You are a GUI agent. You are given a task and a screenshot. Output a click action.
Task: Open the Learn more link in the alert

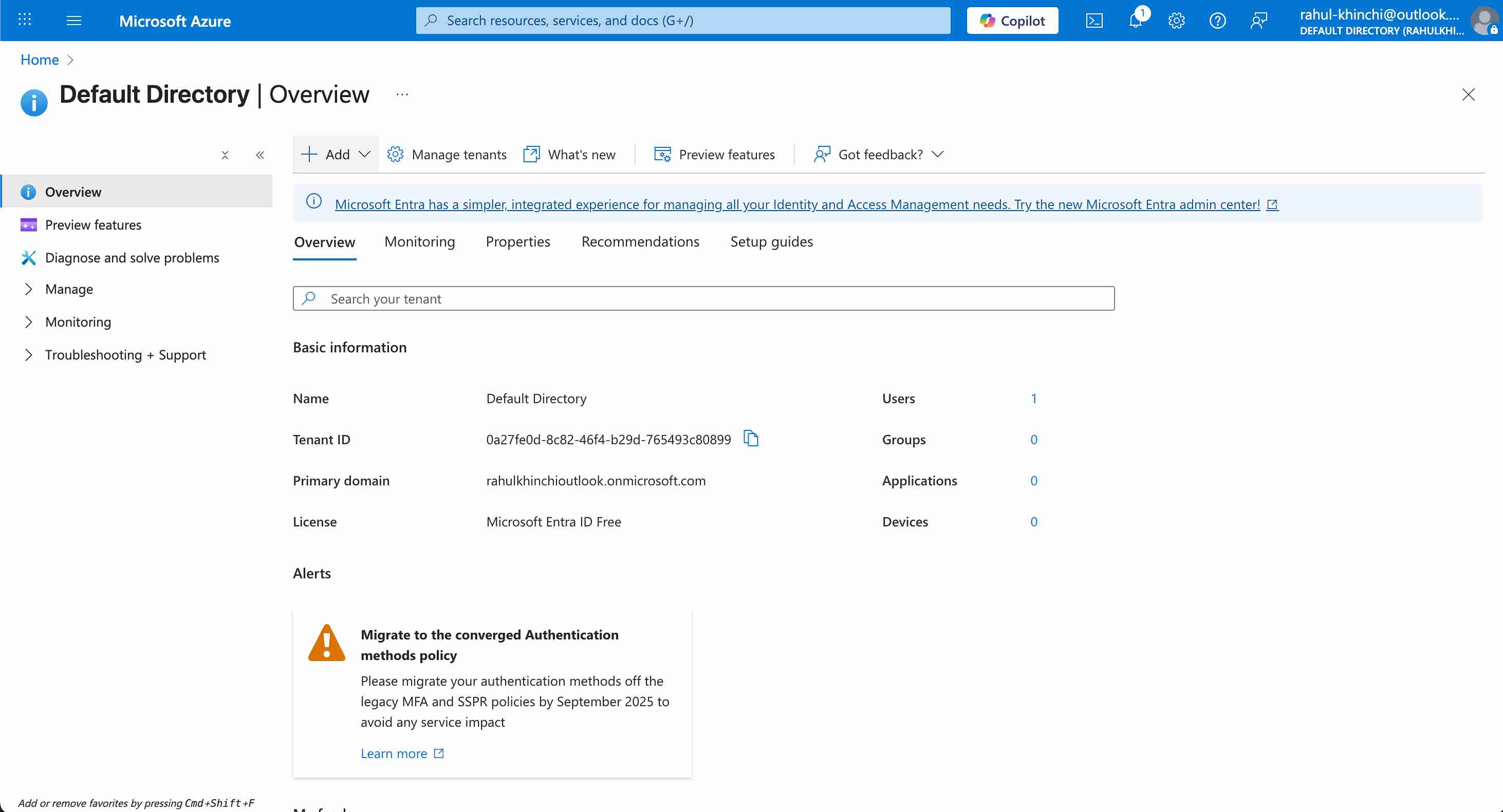click(x=395, y=753)
